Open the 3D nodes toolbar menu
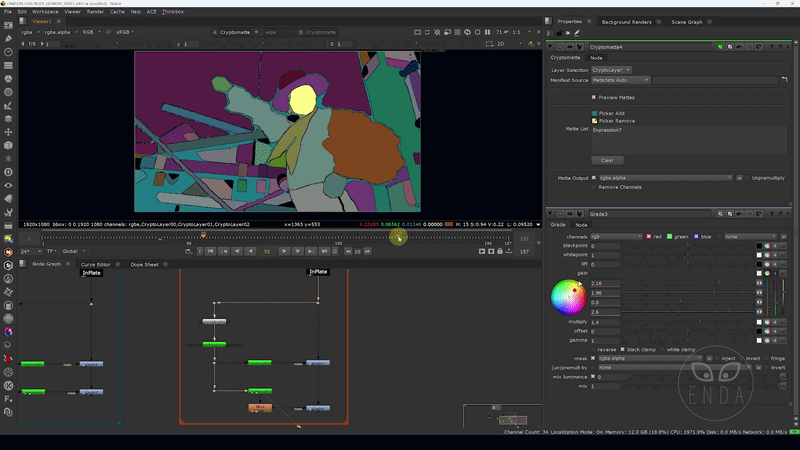This screenshot has height=450, width=800. [8, 145]
